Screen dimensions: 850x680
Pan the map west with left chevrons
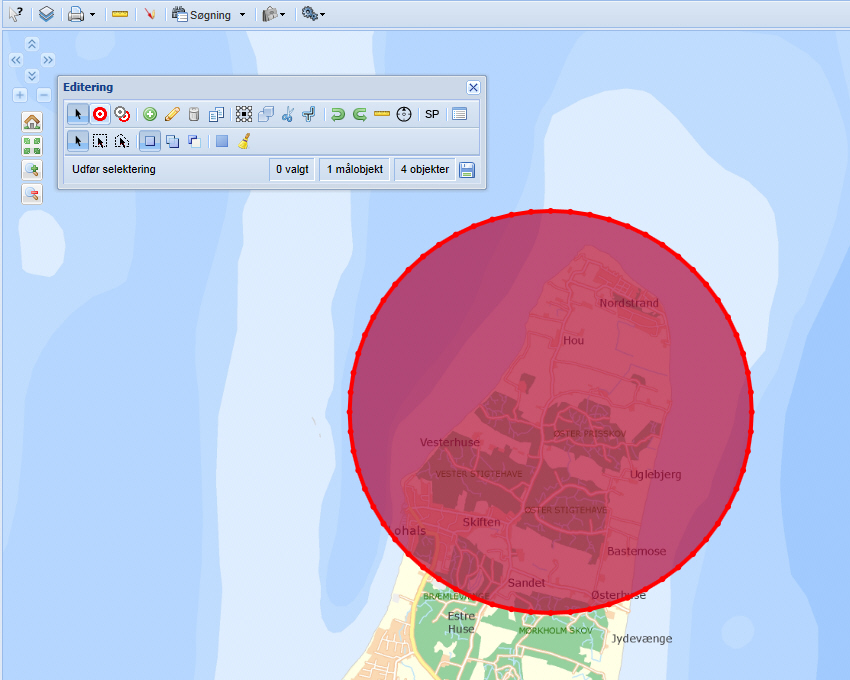click(16, 60)
